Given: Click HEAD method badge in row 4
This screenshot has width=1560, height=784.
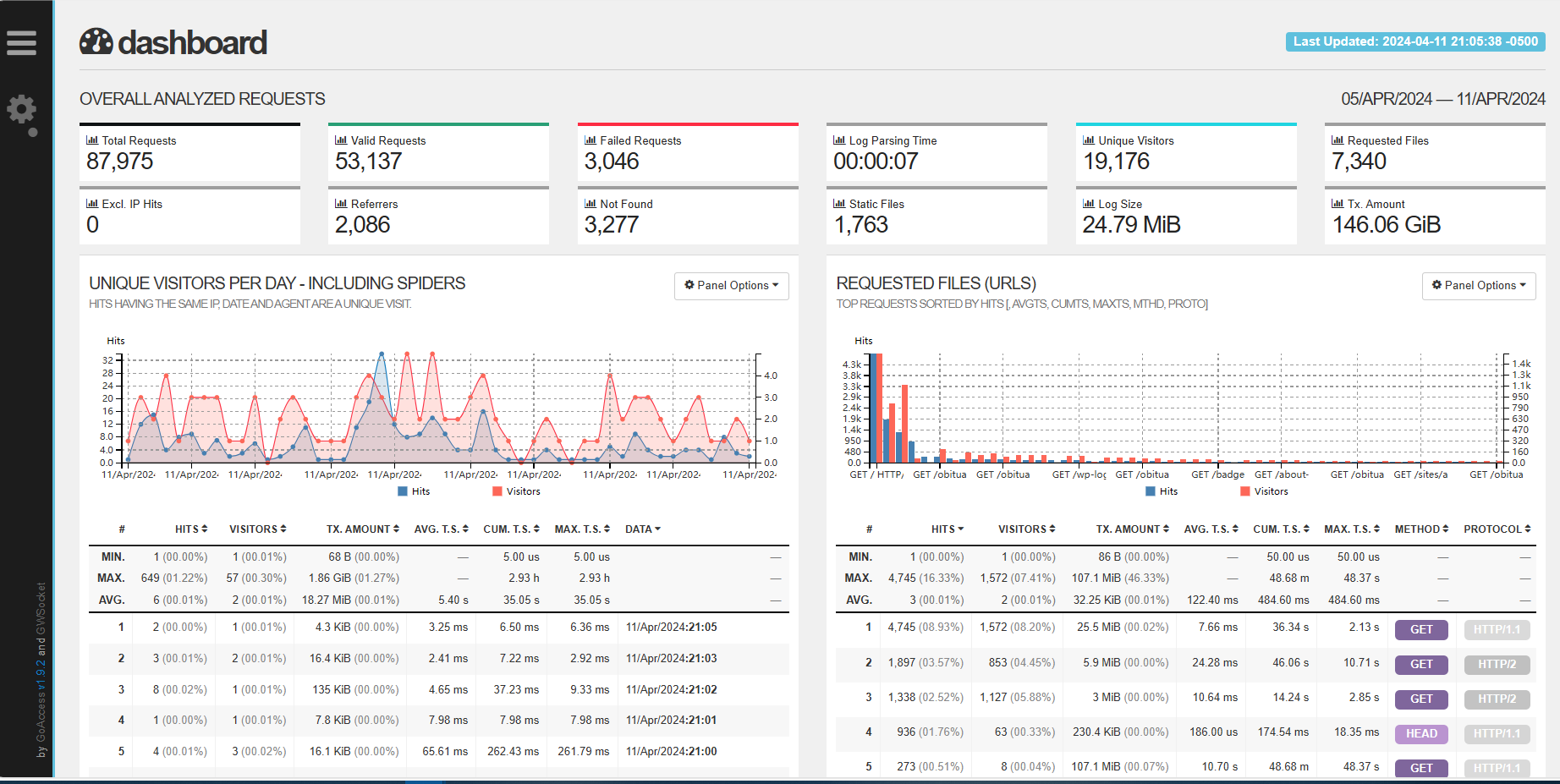Looking at the screenshot, I should 1421,734.
